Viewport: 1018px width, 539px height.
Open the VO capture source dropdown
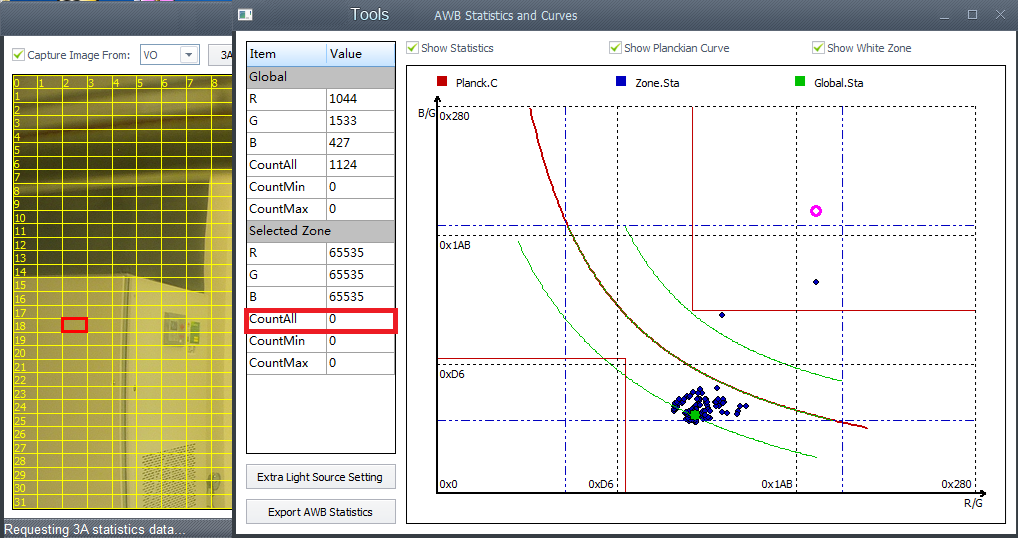(189, 55)
